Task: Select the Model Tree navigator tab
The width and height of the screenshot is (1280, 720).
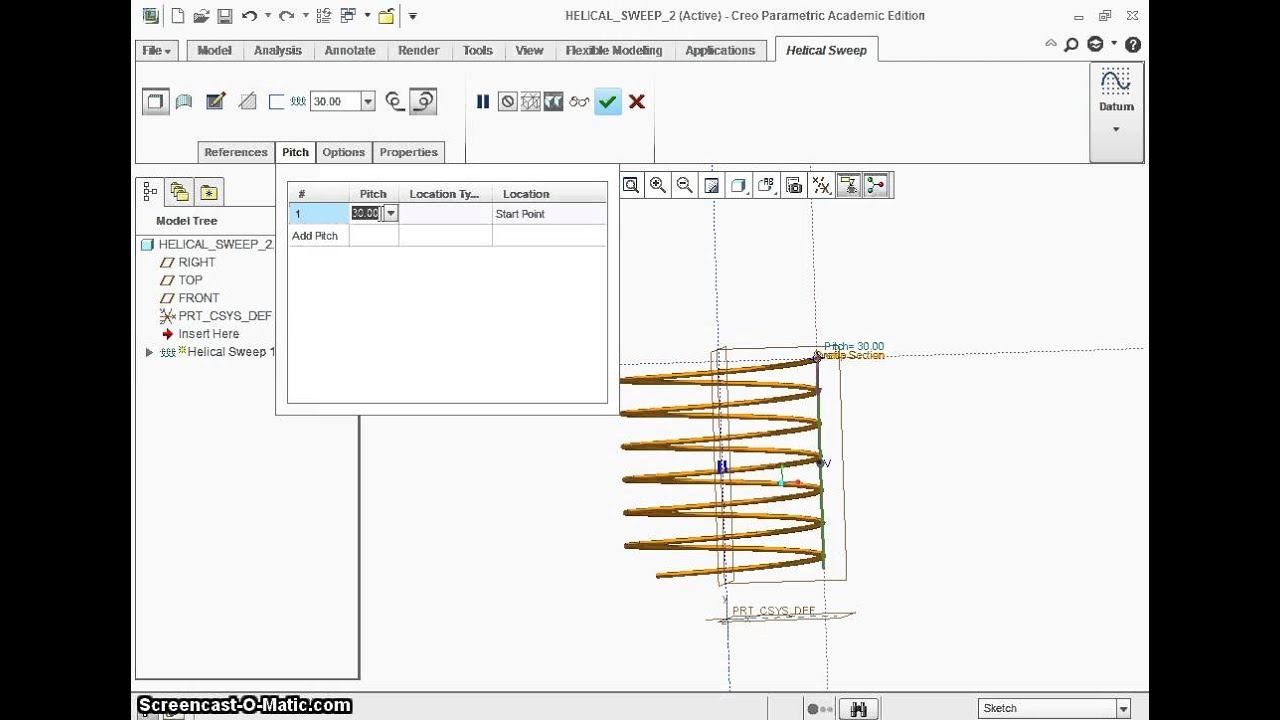Action: click(x=151, y=192)
